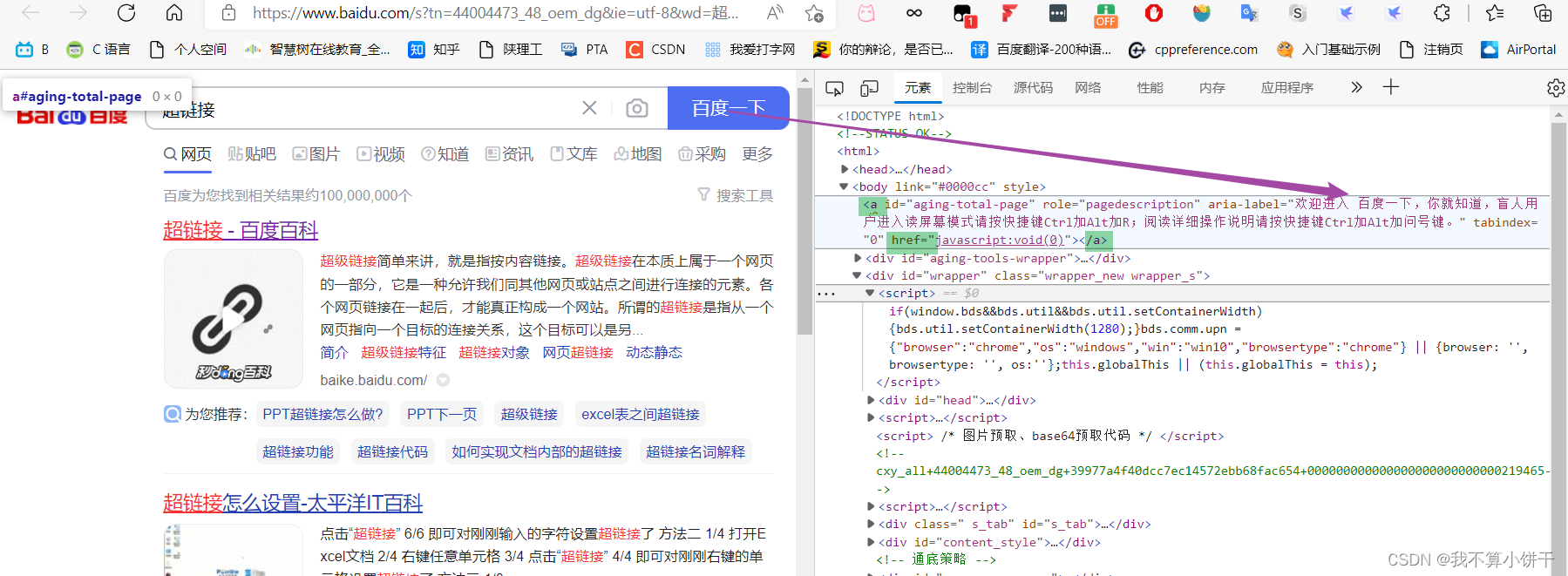Click the site lock icon in address bar
The width and height of the screenshot is (1568, 576).
(228, 13)
